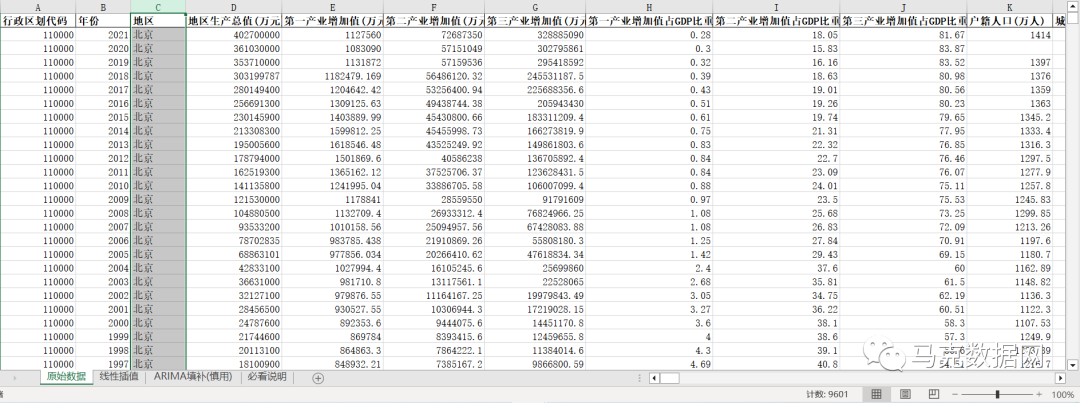Image resolution: width=1080 pixels, height=403 pixels.
Task: Select column D header
Action: (x=234, y=7)
